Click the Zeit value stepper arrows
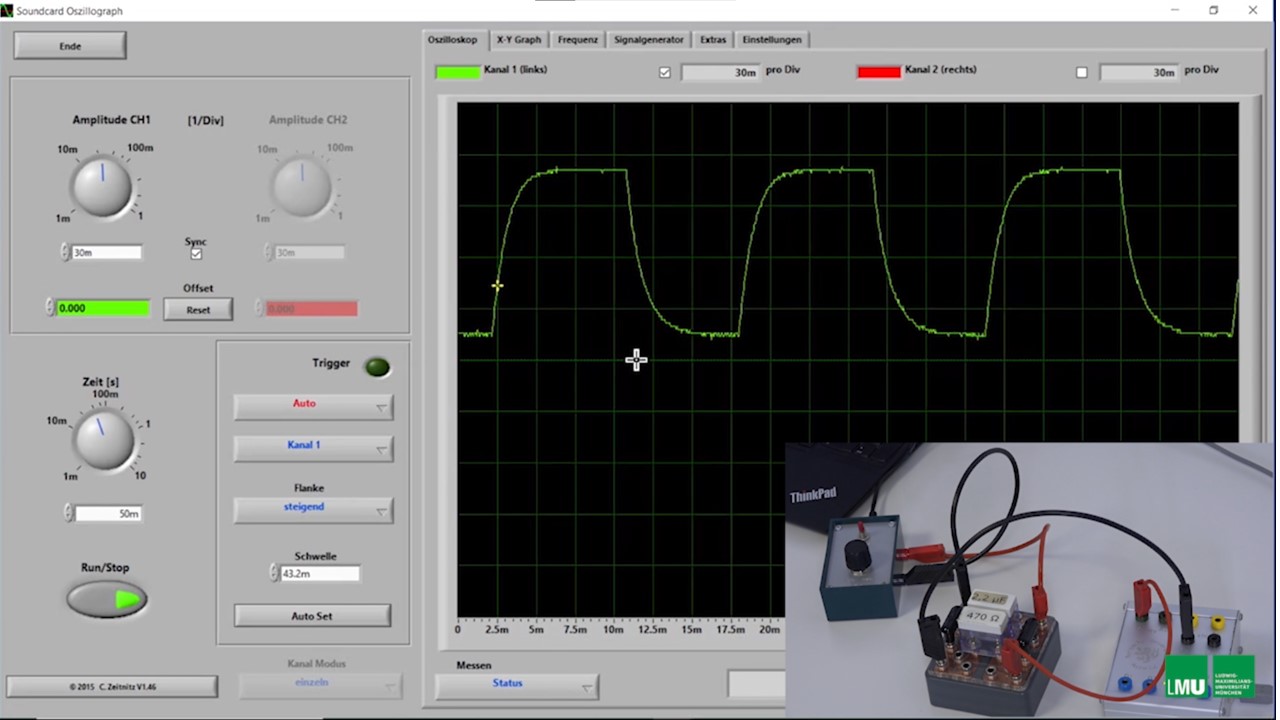 pyautogui.click(x=68, y=513)
